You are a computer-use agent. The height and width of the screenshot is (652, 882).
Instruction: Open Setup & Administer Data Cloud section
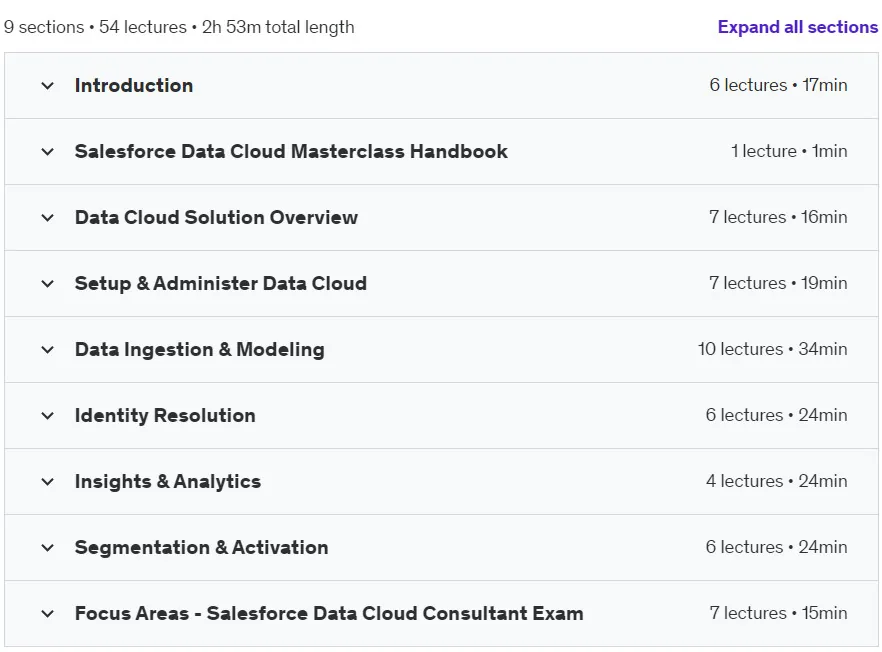(x=221, y=283)
